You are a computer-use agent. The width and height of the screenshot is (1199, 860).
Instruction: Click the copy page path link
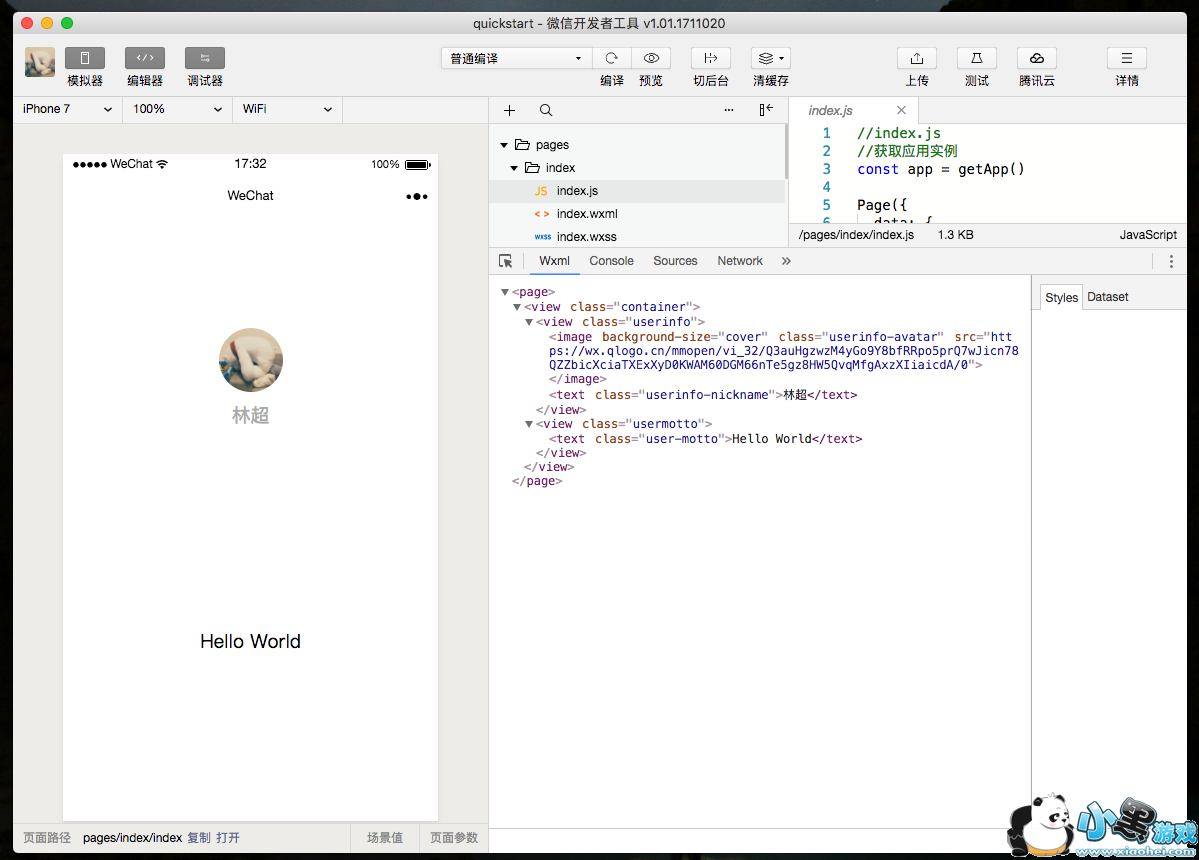pyautogui.click(x=199, y=838)
